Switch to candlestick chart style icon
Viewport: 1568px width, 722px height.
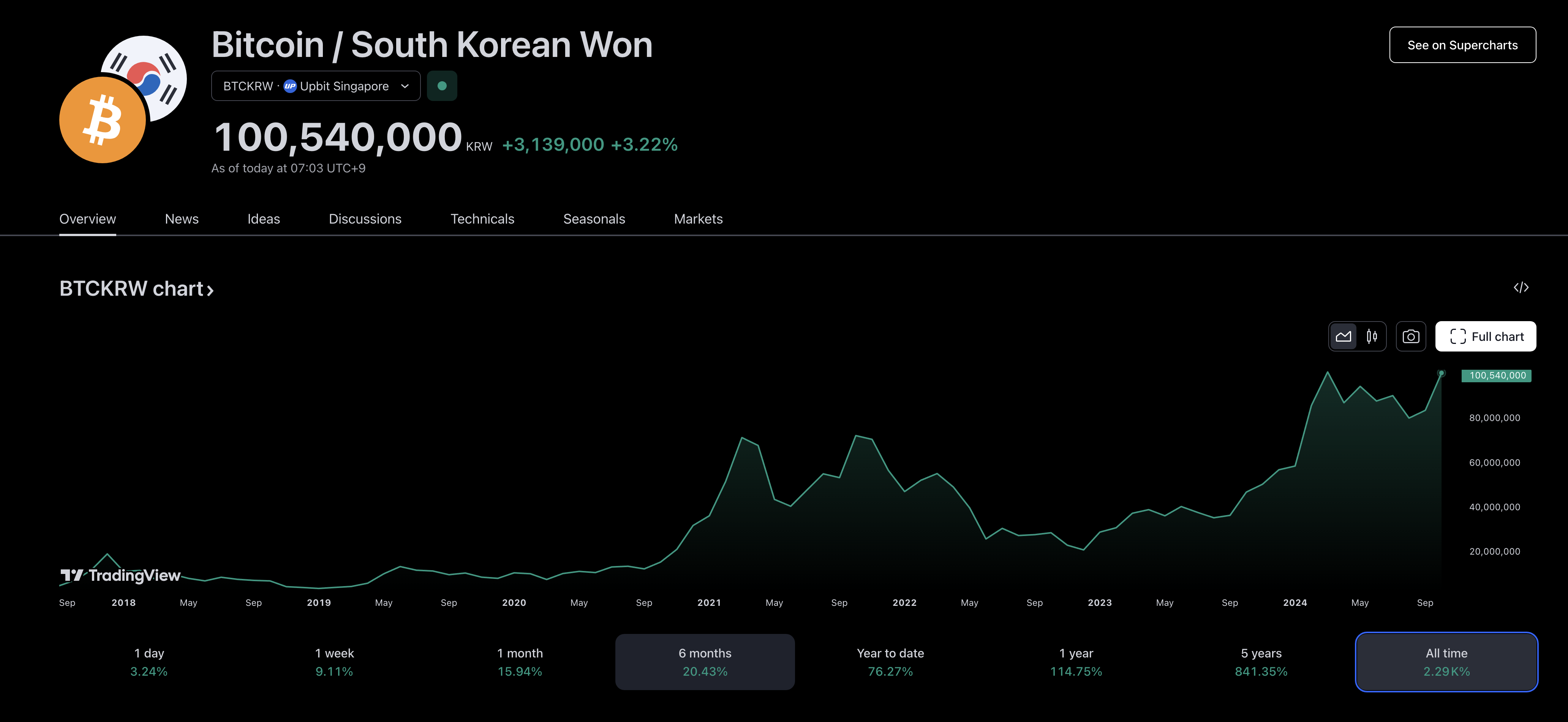click(x=1371, y=336)
